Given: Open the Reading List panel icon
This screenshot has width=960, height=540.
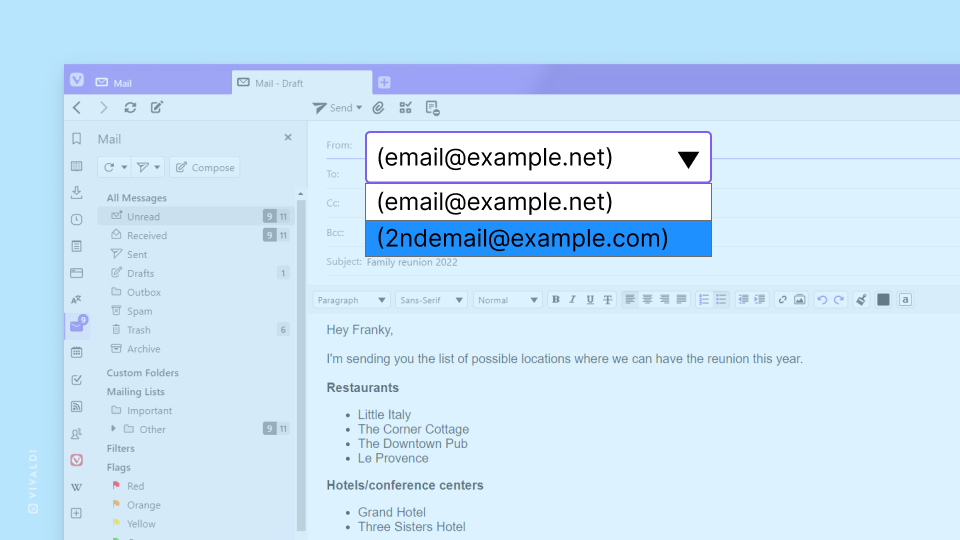Looking at the screenshot, I should 77,166.
